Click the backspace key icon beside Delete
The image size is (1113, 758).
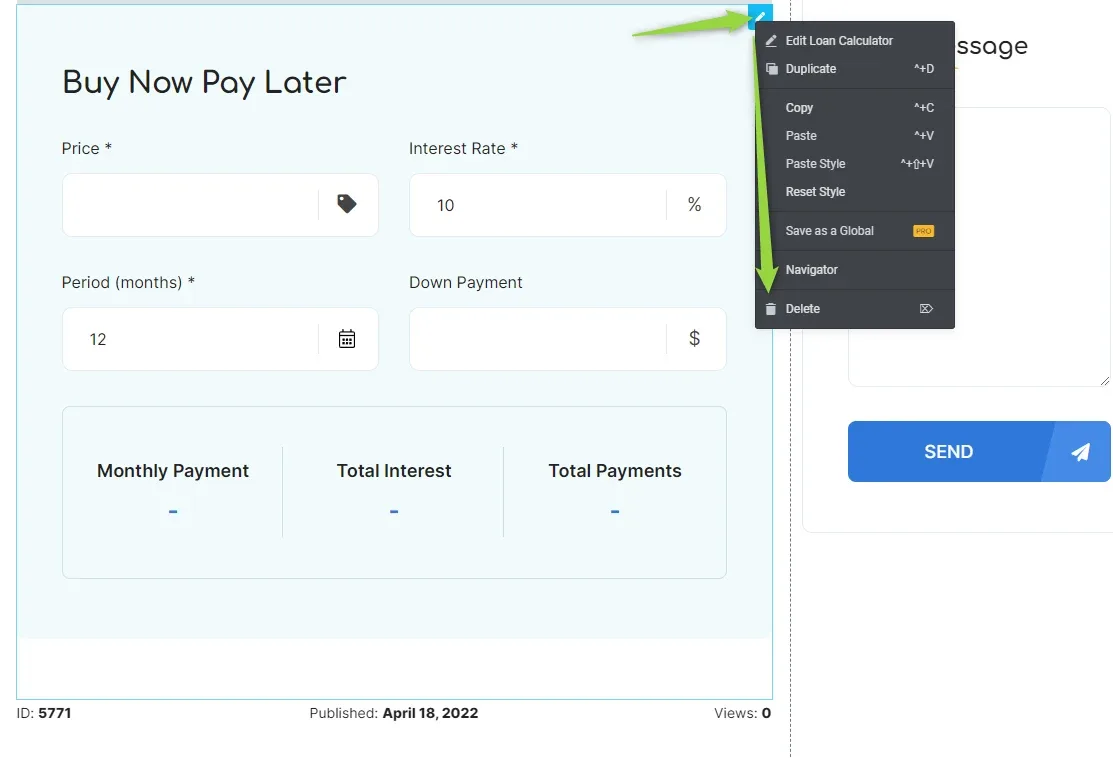926,309
